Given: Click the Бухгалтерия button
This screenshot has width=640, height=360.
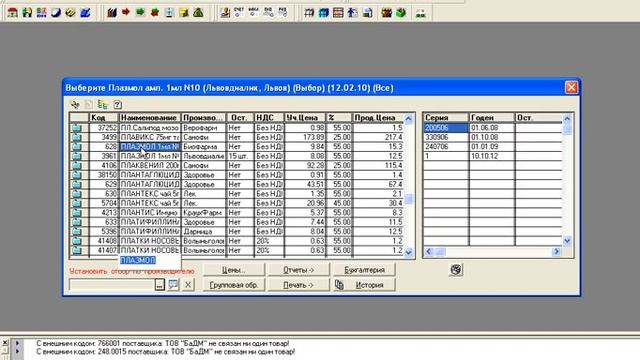Looking at the screenshot, I should [x=364, y=270].
